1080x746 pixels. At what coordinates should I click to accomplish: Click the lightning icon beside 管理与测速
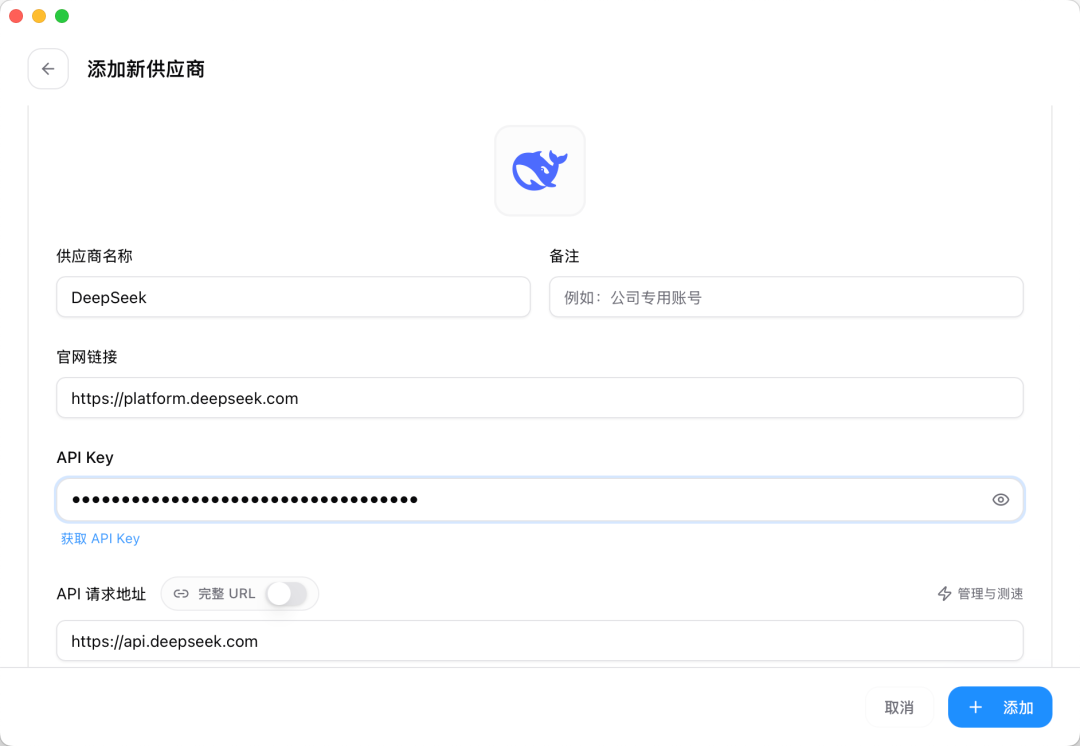click(944, 594)
